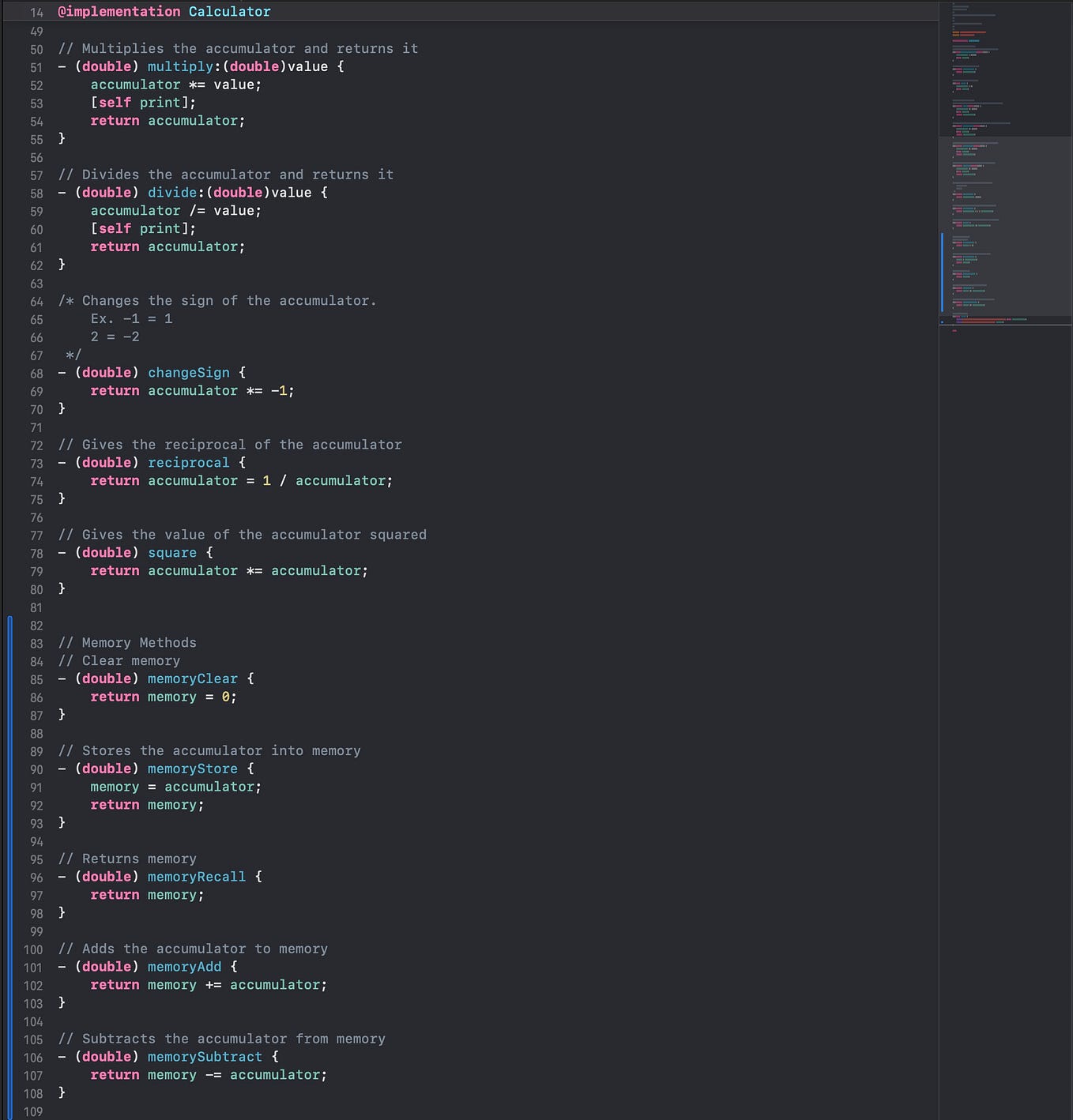Click line number 68 in the gutter
The image size is (1073, 1120).
[36, 374]
